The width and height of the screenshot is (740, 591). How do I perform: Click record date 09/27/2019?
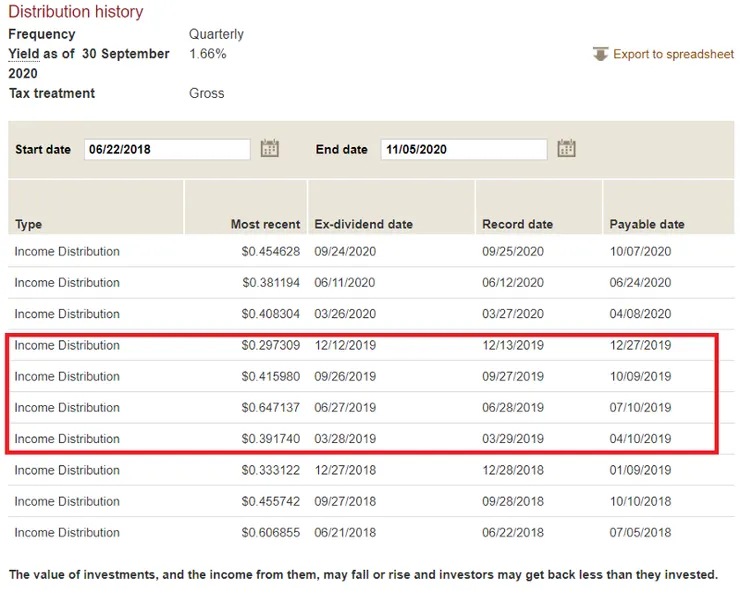pyautogui.click(x=513, y=376)
